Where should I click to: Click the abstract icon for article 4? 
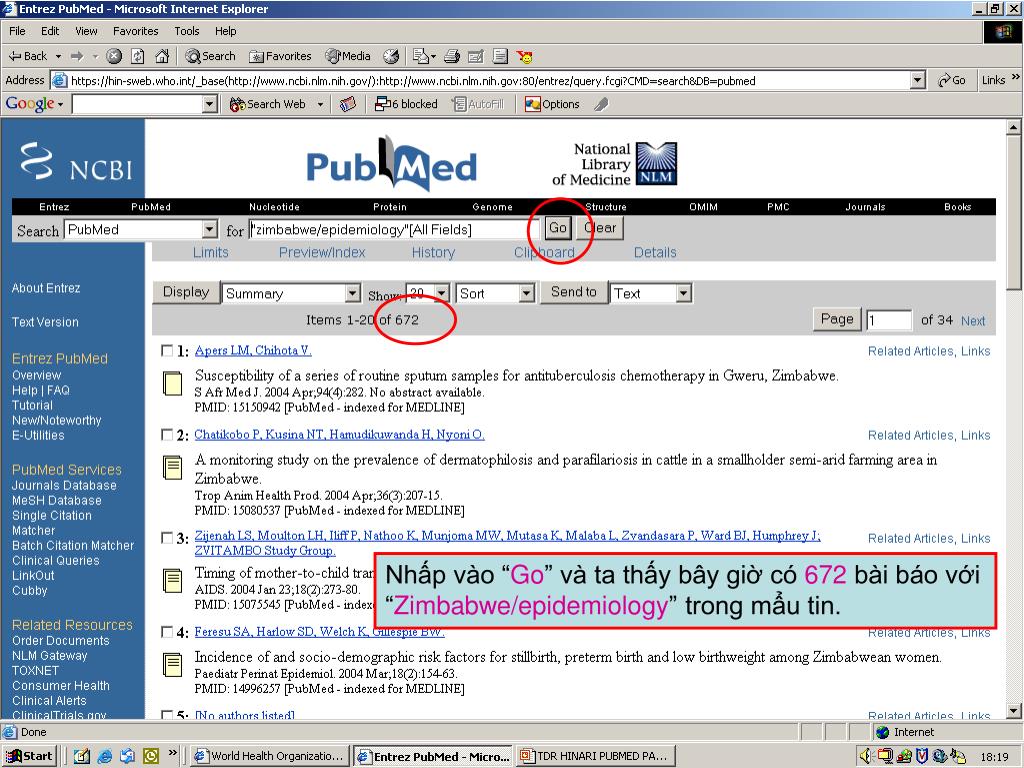point(172,665)
